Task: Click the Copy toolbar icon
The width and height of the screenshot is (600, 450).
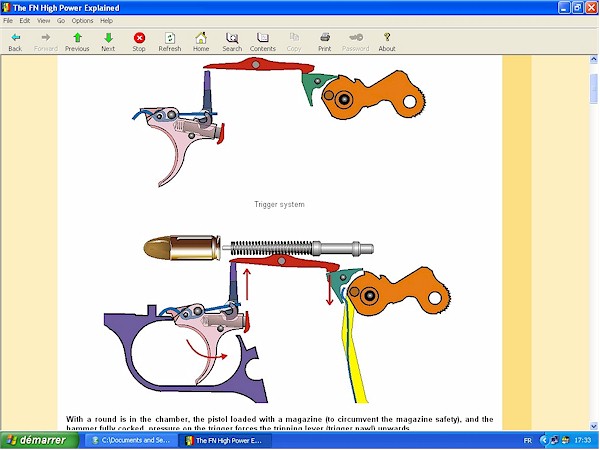Action: (294, 42)
